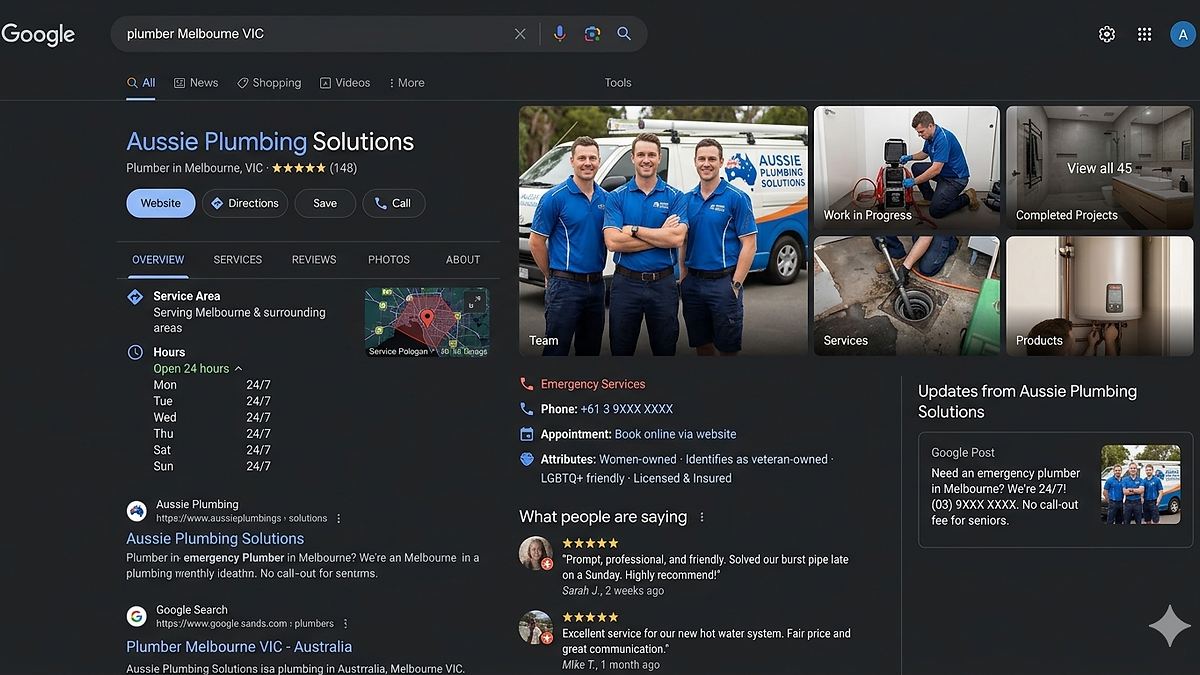
Task: Open Google Lens image search
Action: (592, 34)
